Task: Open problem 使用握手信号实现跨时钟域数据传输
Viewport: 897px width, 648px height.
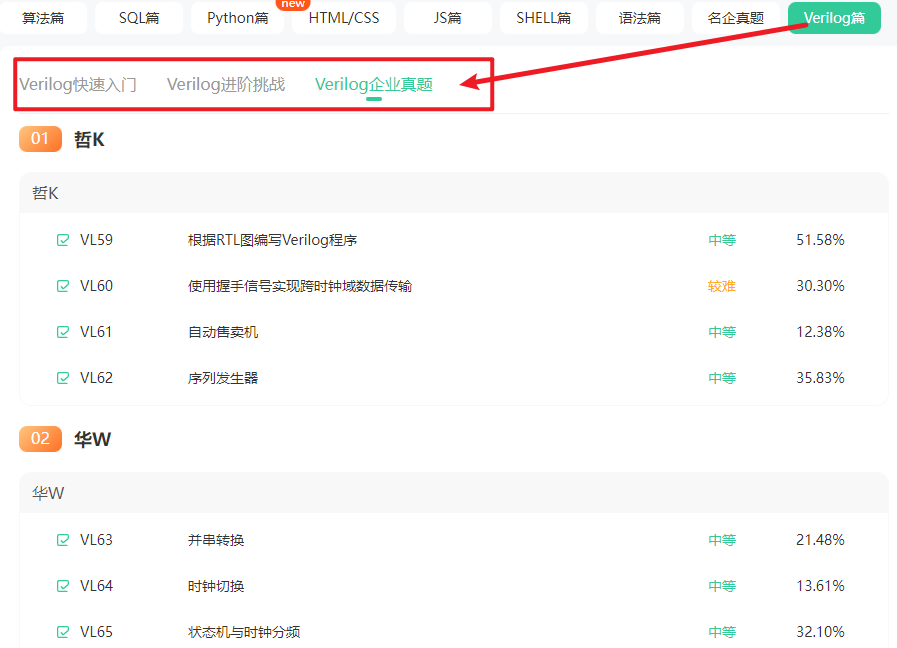Action: coord(300,285)
